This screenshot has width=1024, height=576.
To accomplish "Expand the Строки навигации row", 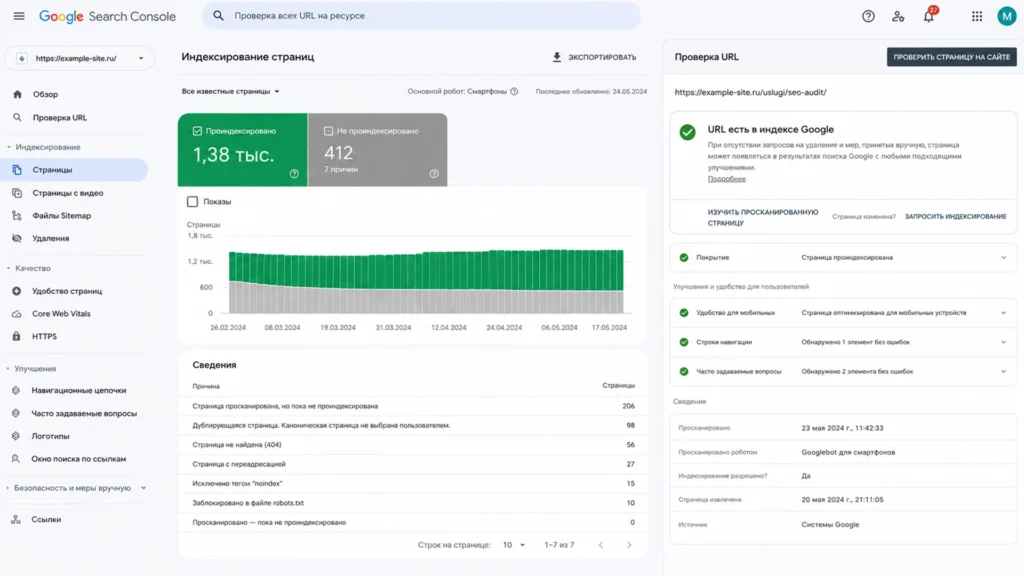I will [843, 342].
